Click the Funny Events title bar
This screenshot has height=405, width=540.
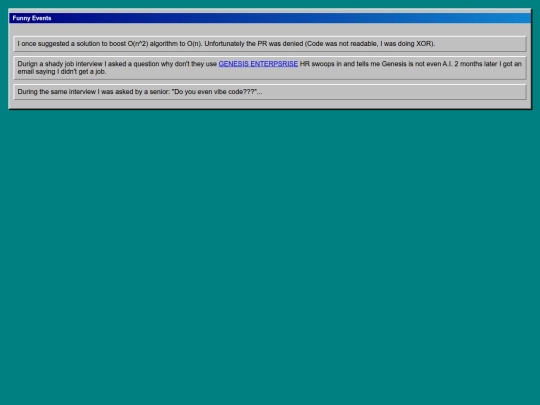(x=270, y=18)
